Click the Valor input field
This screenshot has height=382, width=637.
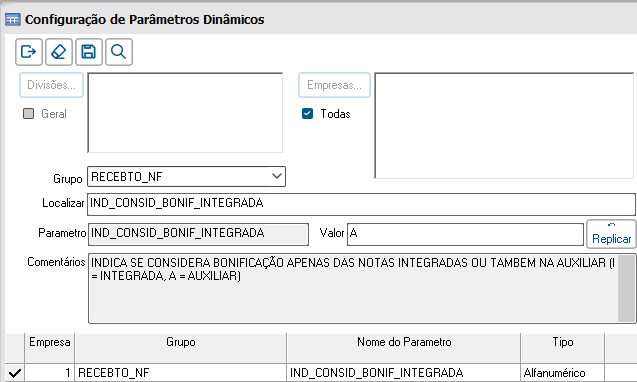click(x=465, y=234)
